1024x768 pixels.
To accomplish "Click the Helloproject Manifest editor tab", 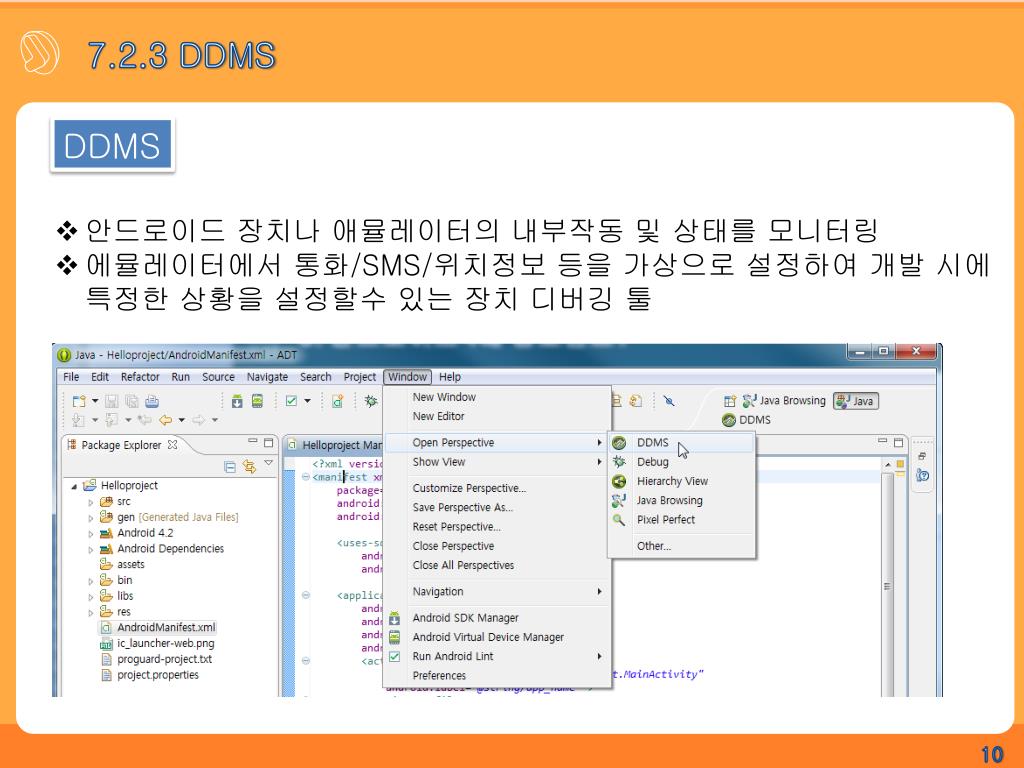I will click(x=335, y=445).
